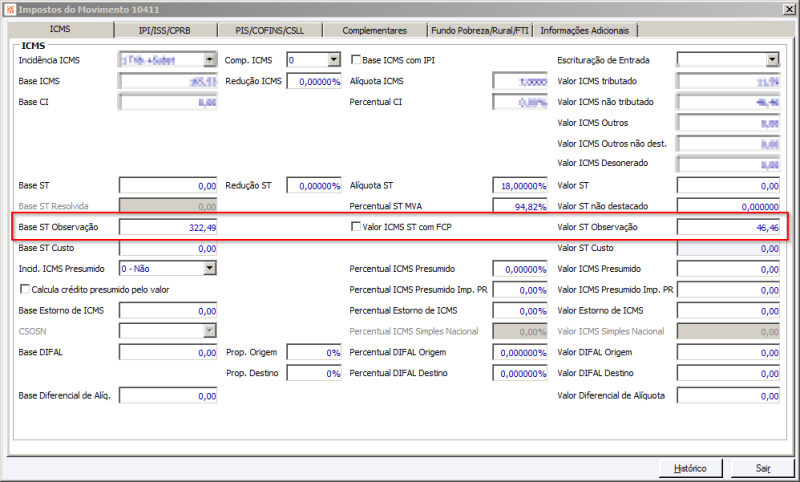Click the Valor ICMS não tributado field
The width and height of the screenshot is (800, 482).
coord(728,102)
